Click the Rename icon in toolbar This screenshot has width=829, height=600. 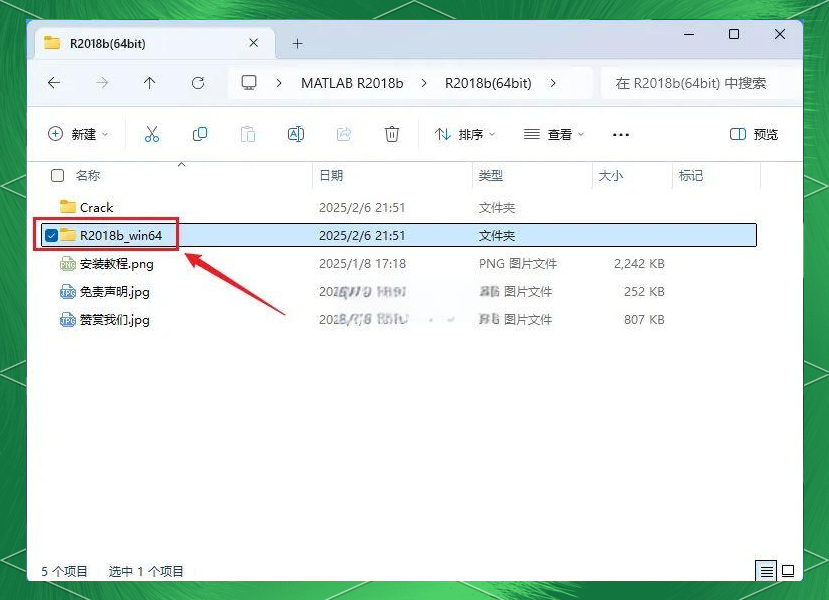(x=296, y=134)
